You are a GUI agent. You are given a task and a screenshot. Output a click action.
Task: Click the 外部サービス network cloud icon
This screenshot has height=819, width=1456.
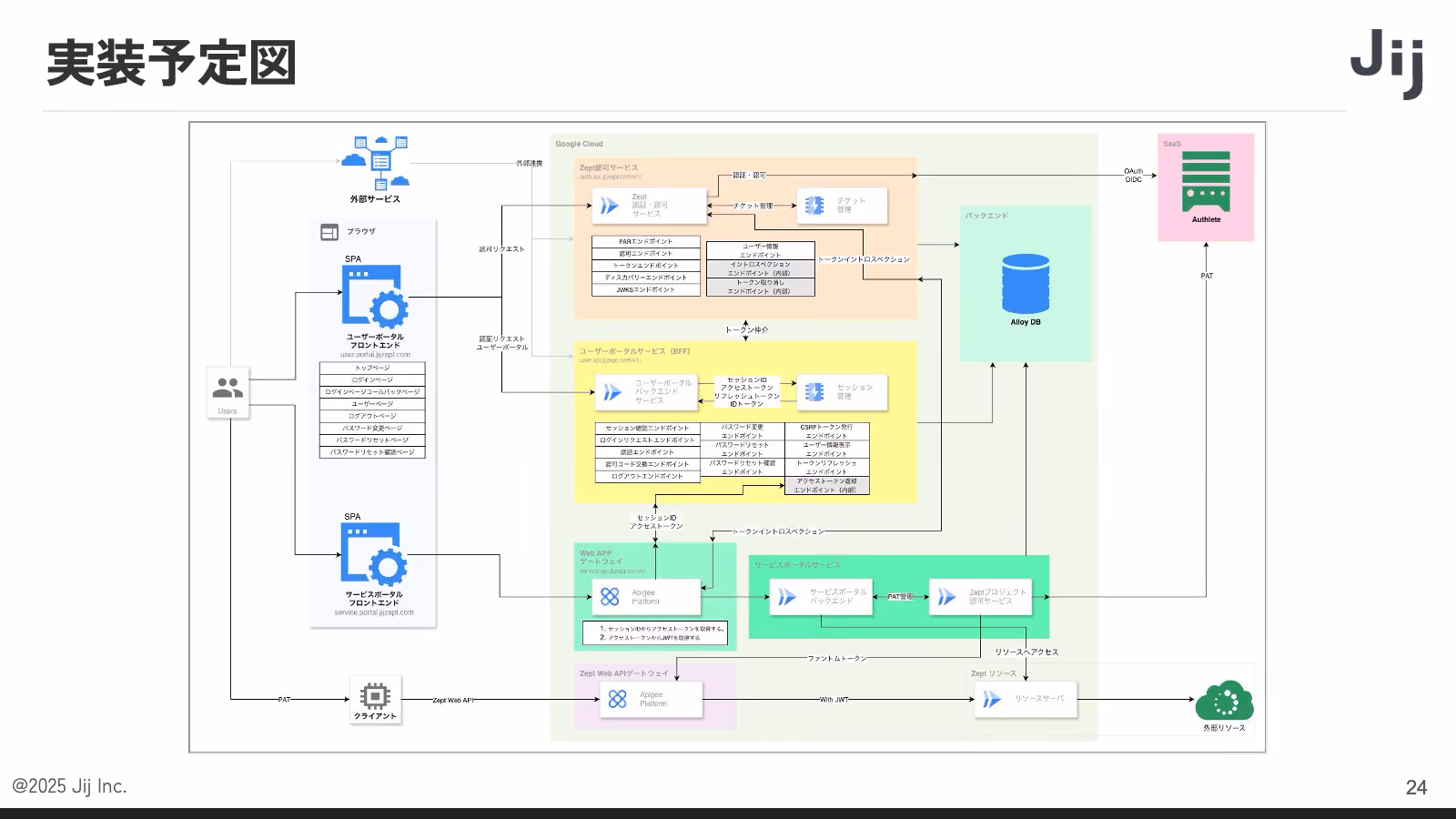coord(375,163)
